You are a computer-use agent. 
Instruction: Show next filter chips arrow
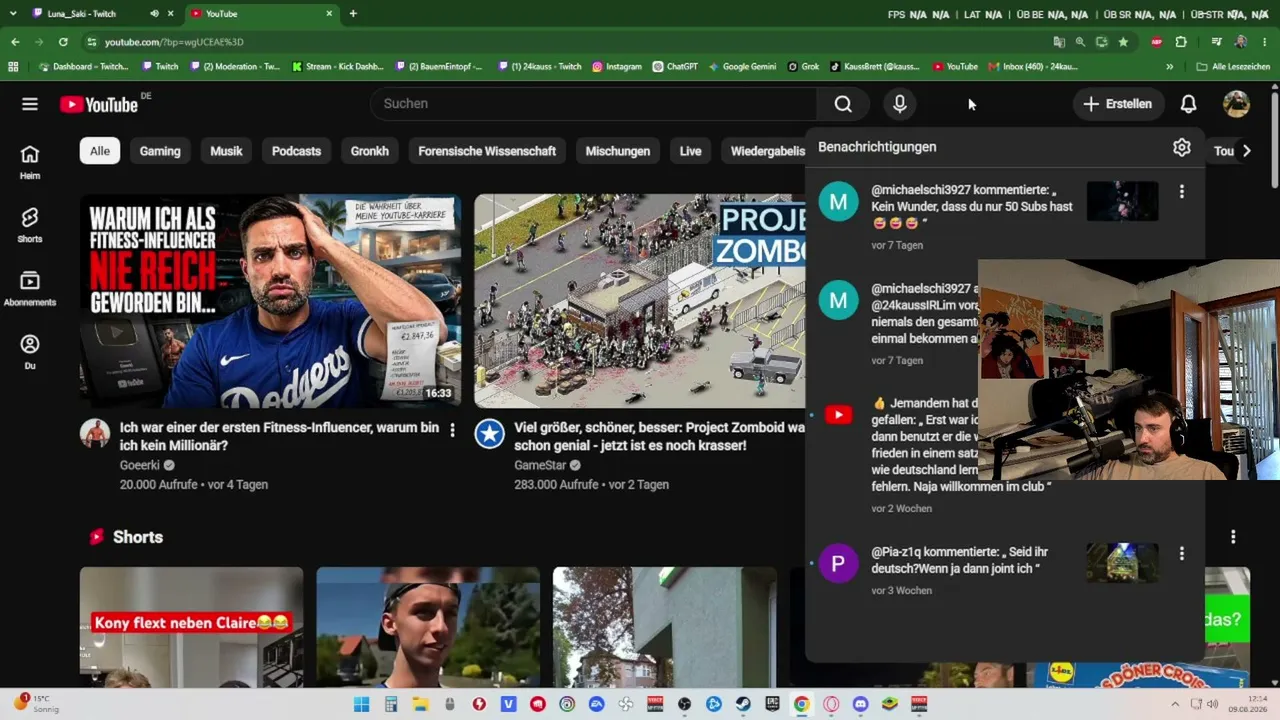point(1246,151)
